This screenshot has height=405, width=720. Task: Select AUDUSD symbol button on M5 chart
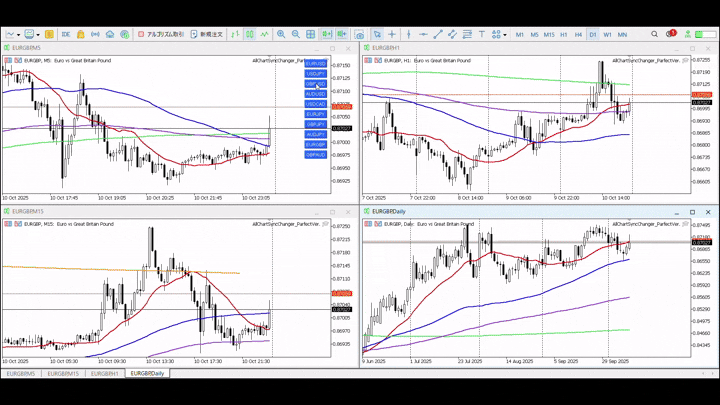pyautogui.click(x=315, y=94)
